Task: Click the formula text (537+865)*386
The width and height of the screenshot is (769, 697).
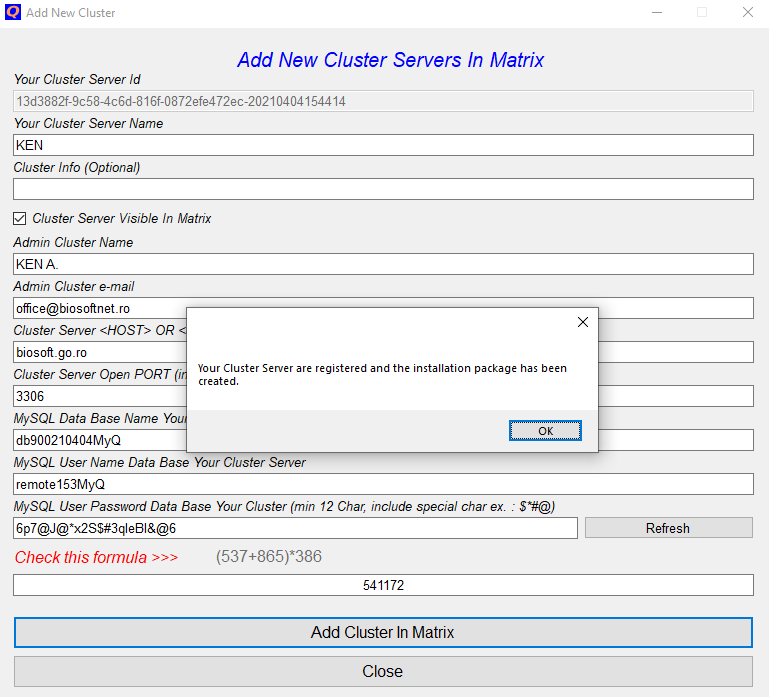Action: point(269,556)
